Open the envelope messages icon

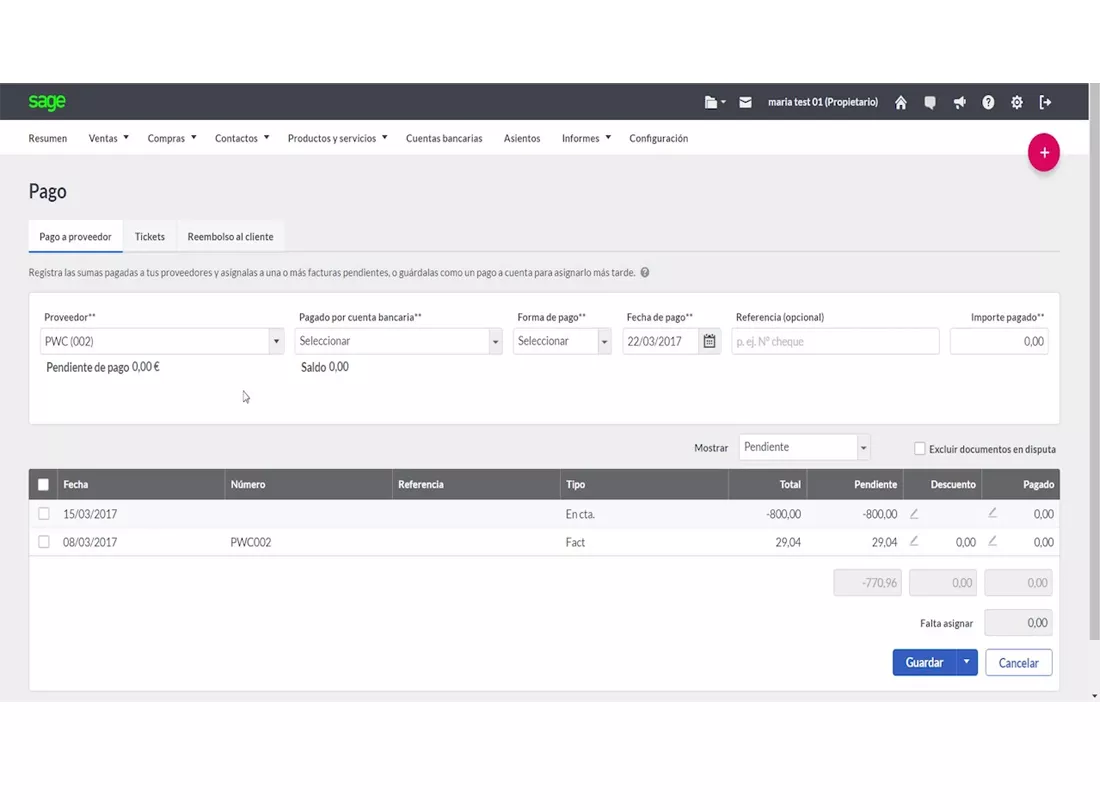(x=745, y=102)
